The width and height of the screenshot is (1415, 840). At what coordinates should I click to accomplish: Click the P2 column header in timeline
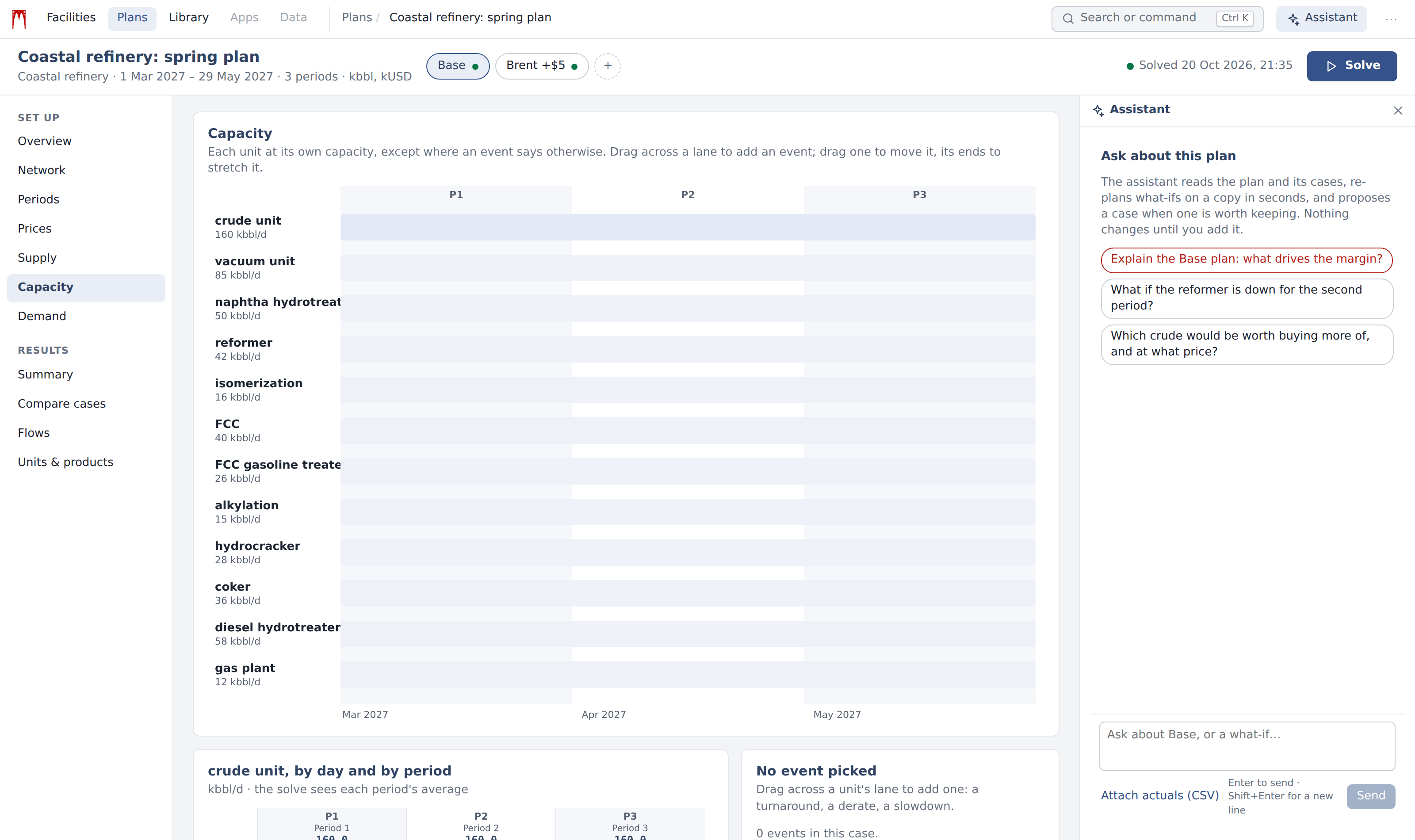pos(688,195)
